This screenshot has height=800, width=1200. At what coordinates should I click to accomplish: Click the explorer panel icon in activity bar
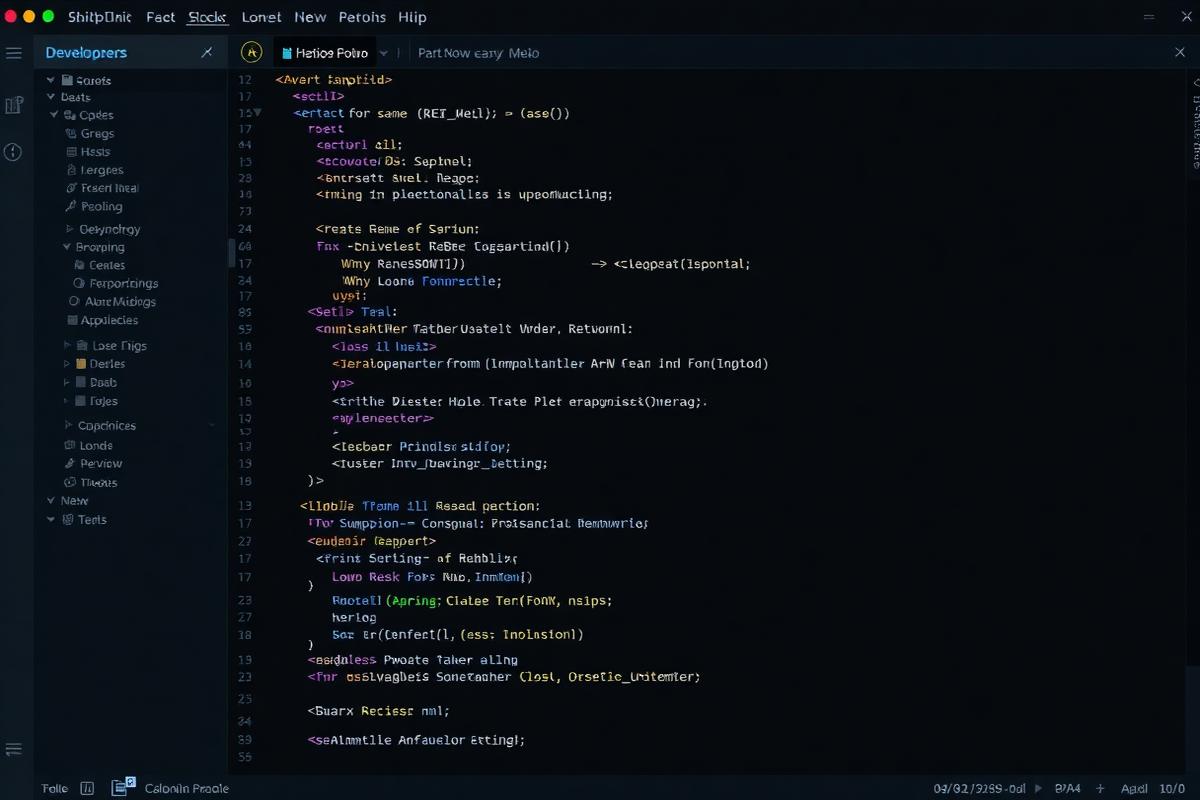[x=14, y=105]
